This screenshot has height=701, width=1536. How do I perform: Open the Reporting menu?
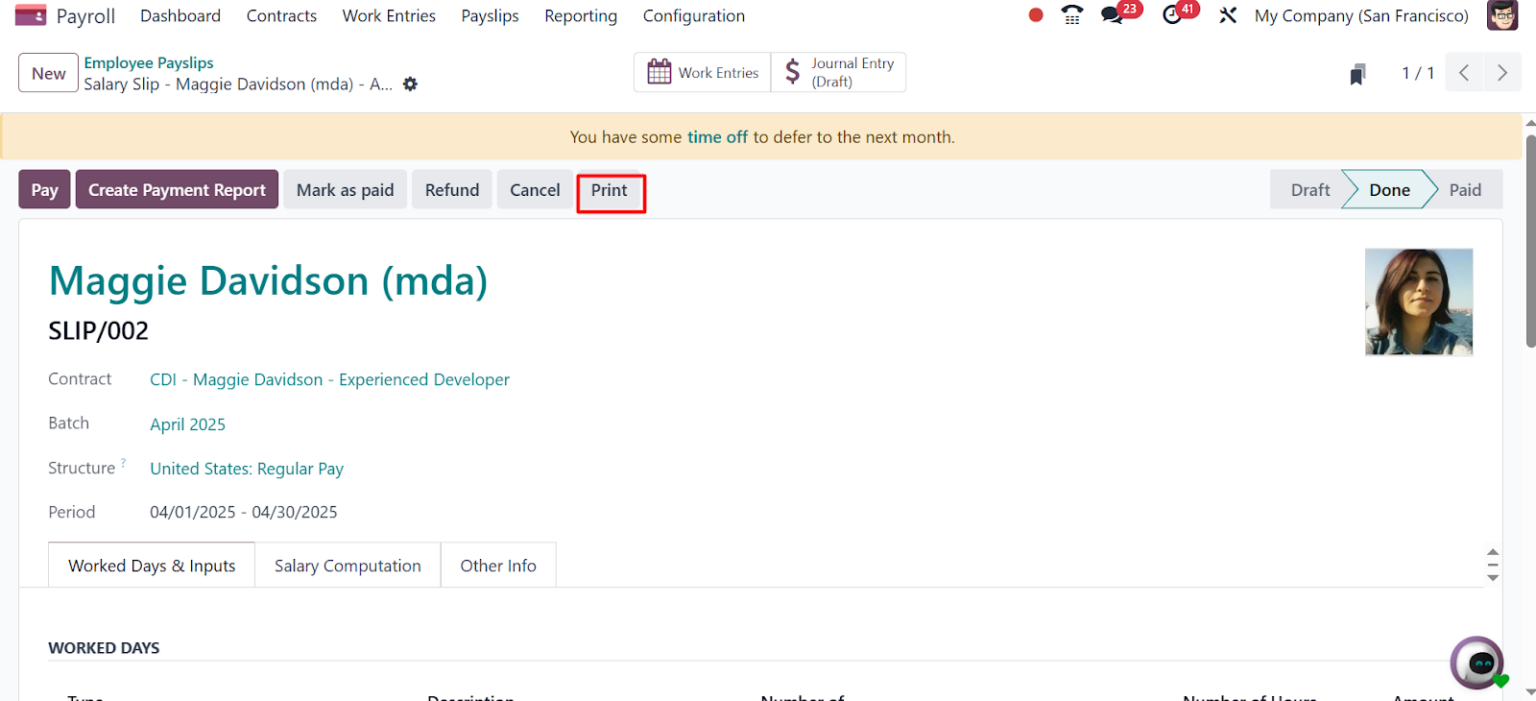580,16
